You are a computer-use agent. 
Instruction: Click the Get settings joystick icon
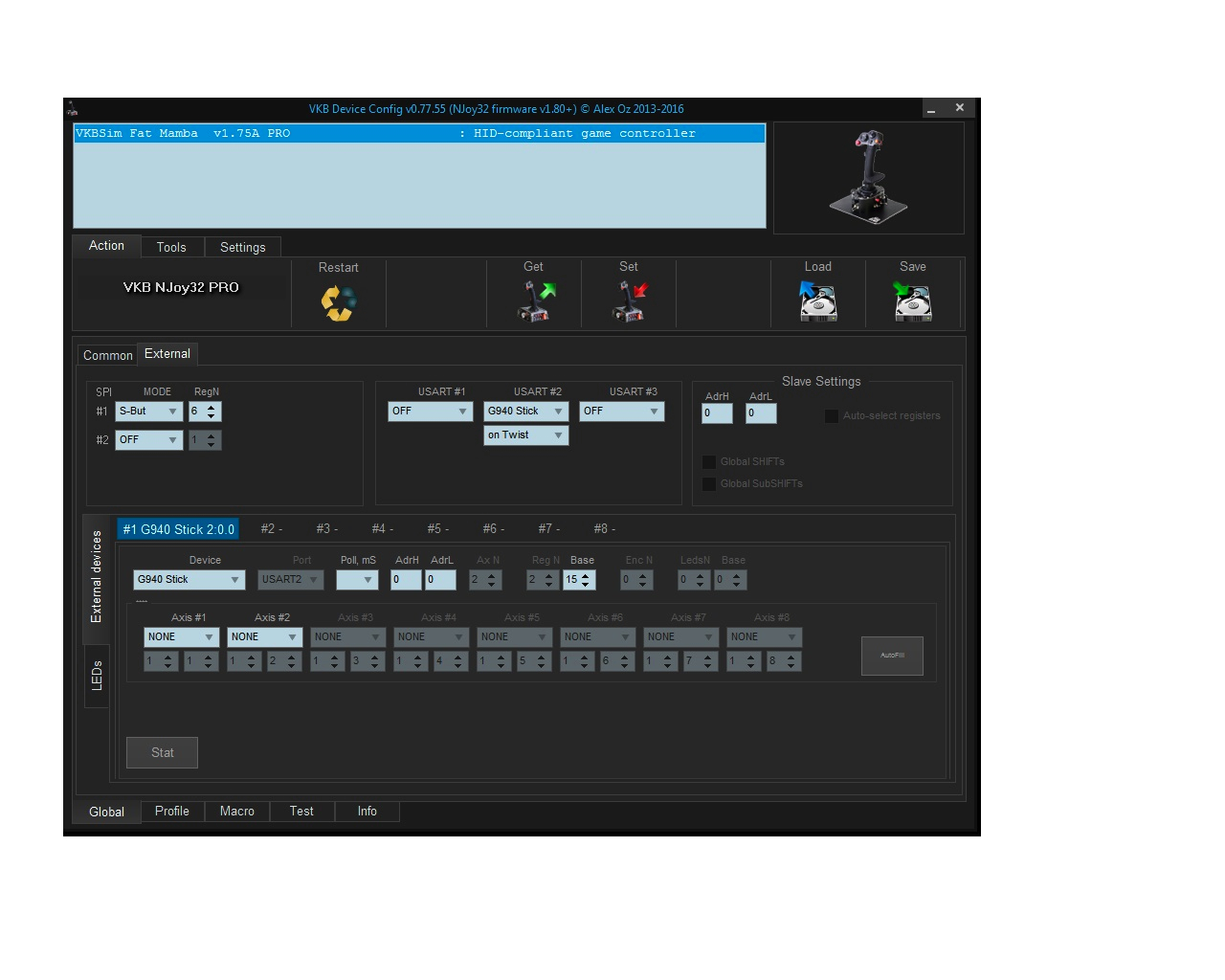point(535,301)
